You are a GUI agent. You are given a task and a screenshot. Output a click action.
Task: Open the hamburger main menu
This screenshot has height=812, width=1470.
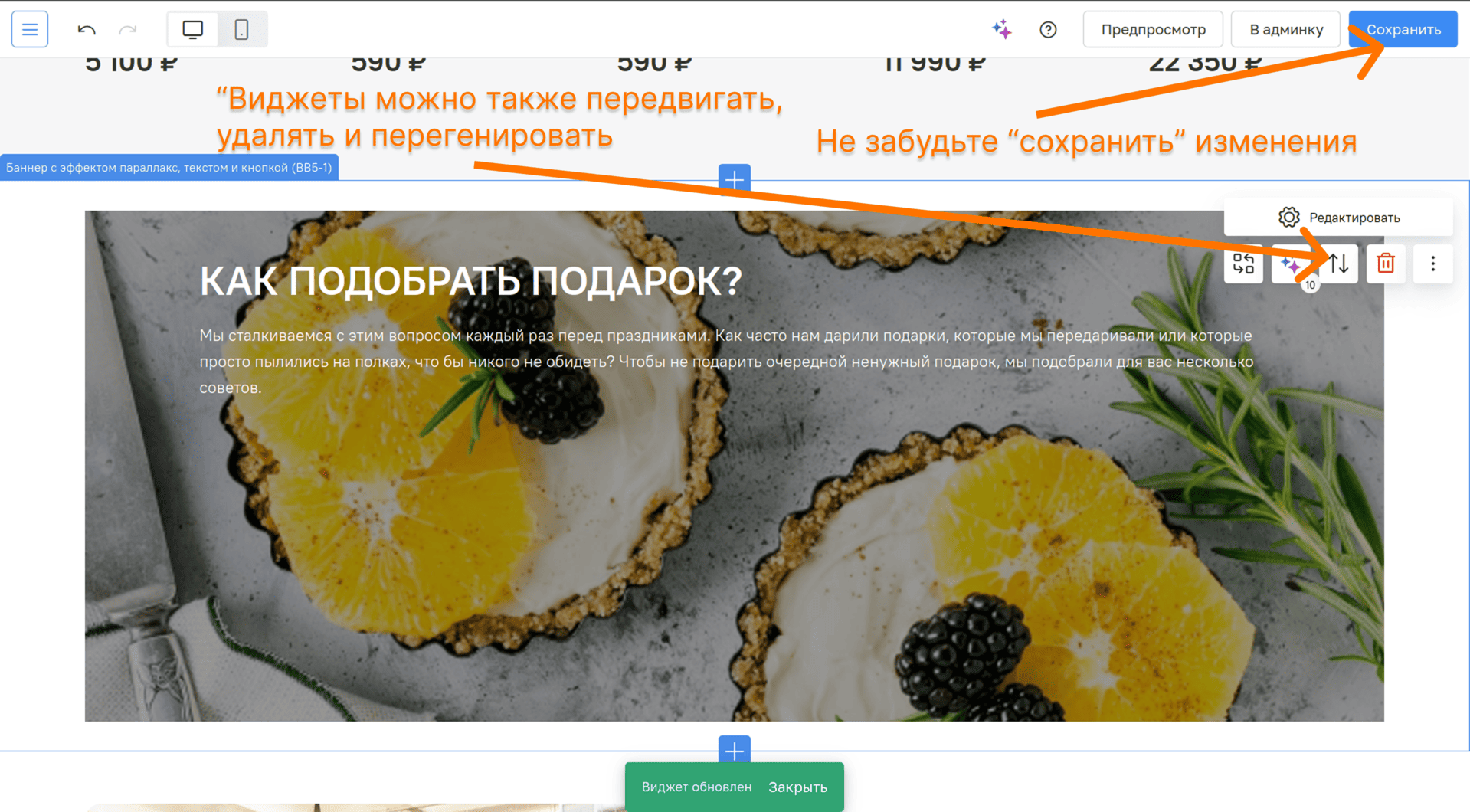pos(30,29)
